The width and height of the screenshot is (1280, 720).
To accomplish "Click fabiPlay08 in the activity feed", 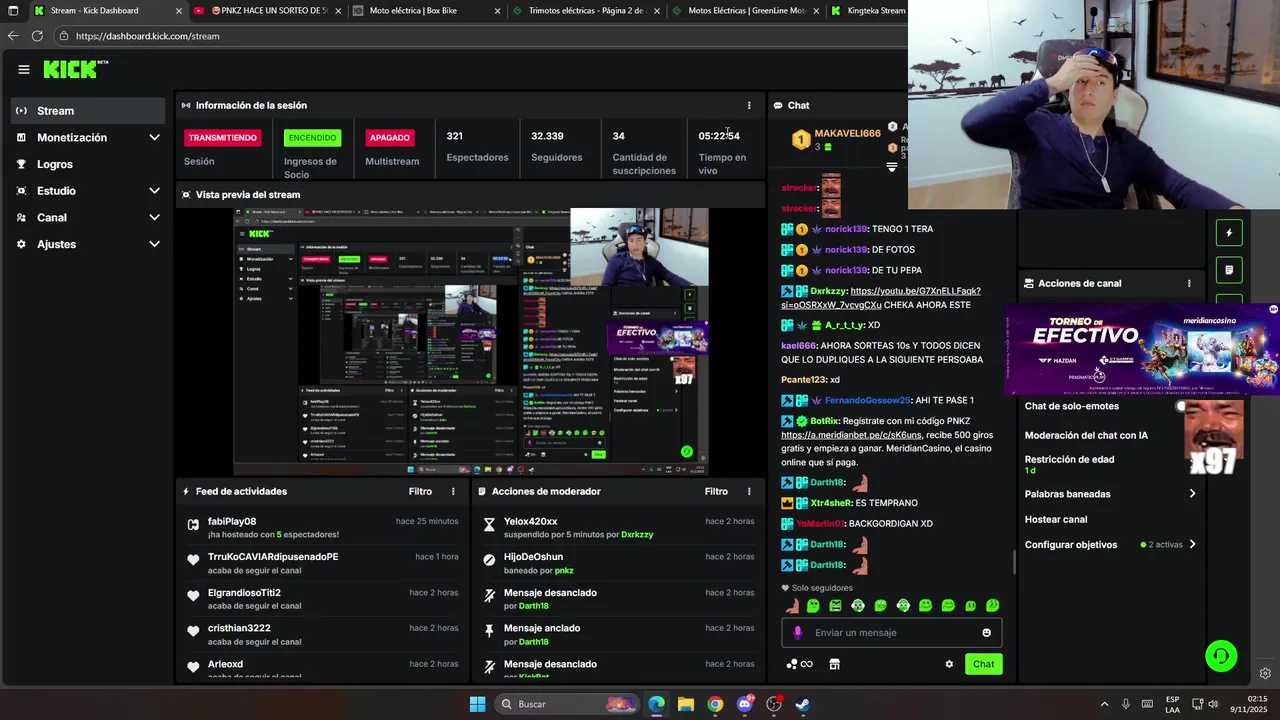I will point(232,521).
